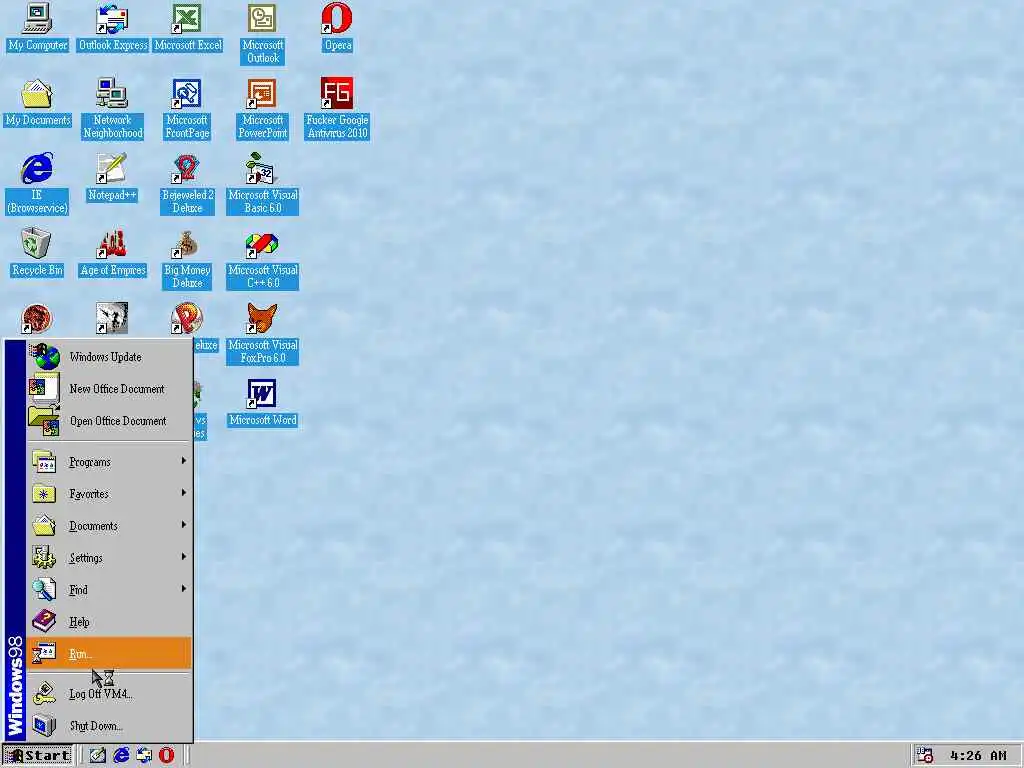Expand the Settings submenu
Screen dimensions: 1024x768
[x=109, y=558]
